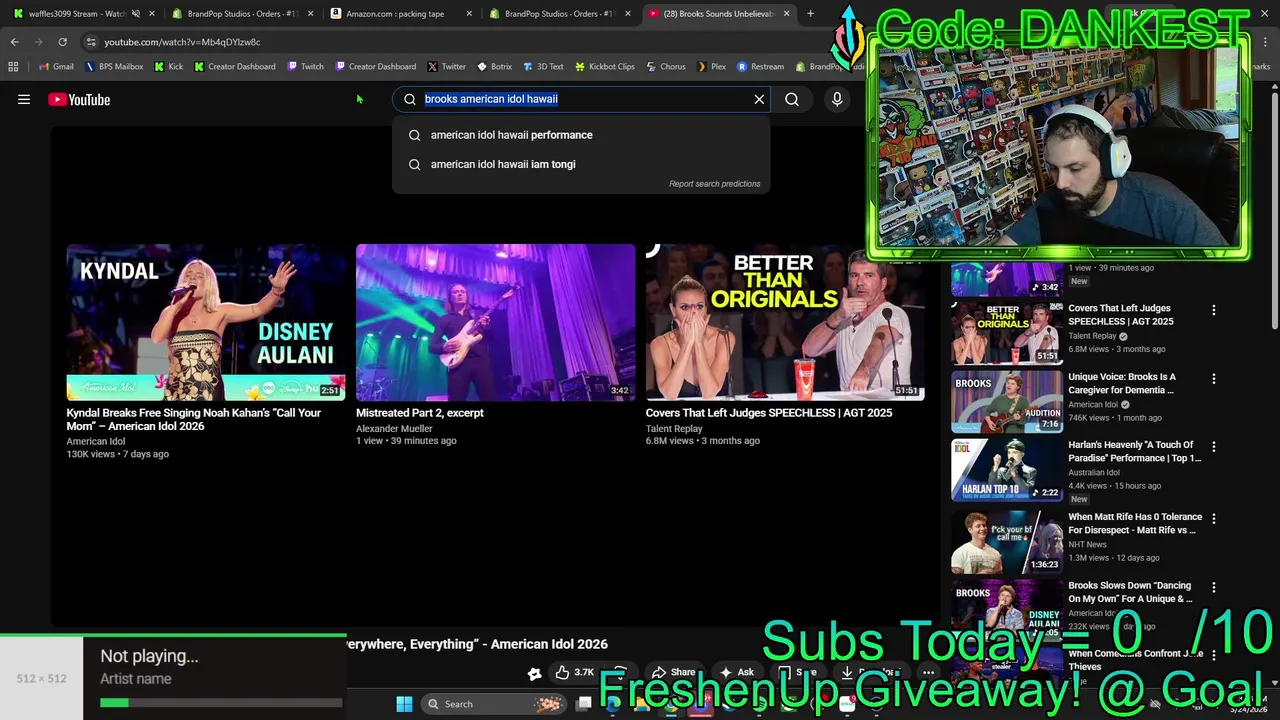Viewport: 1280px width, 720px height.
Task: Click the Windows taskbar Search box
Action: coord(492,704)
